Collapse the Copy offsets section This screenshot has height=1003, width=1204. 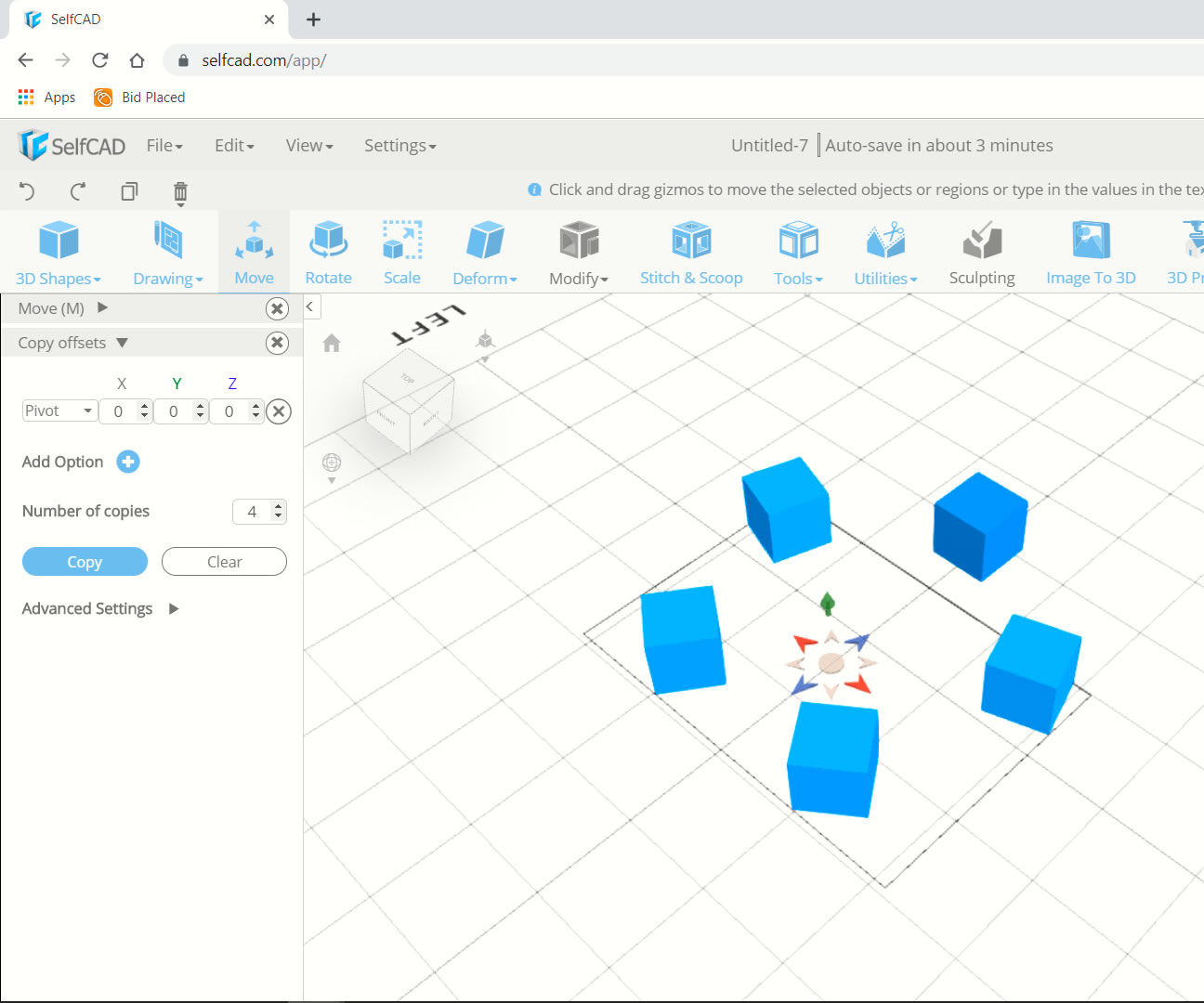122,343
